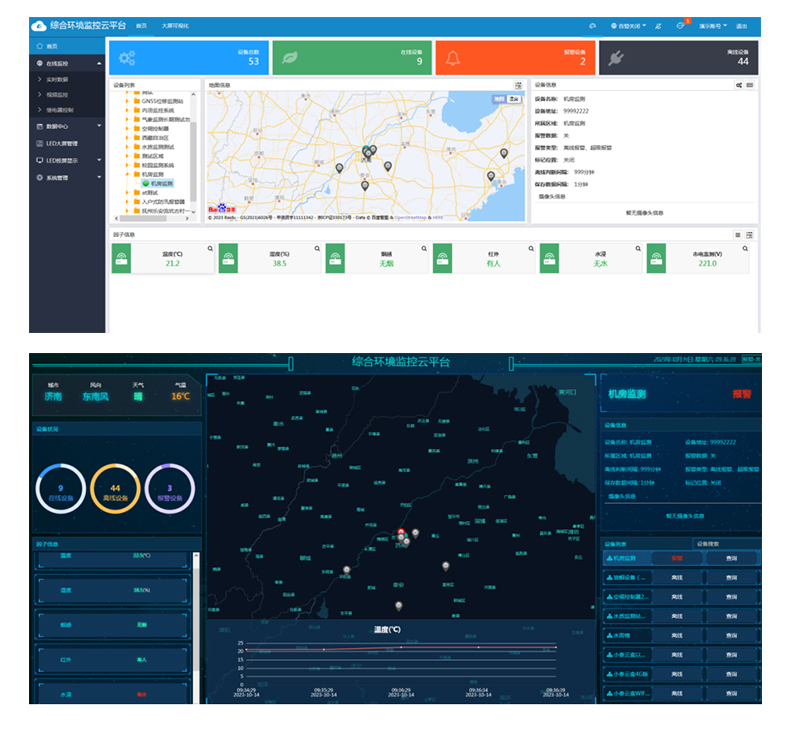Toggle list view icon in sensor panel header

pos(738,235)
